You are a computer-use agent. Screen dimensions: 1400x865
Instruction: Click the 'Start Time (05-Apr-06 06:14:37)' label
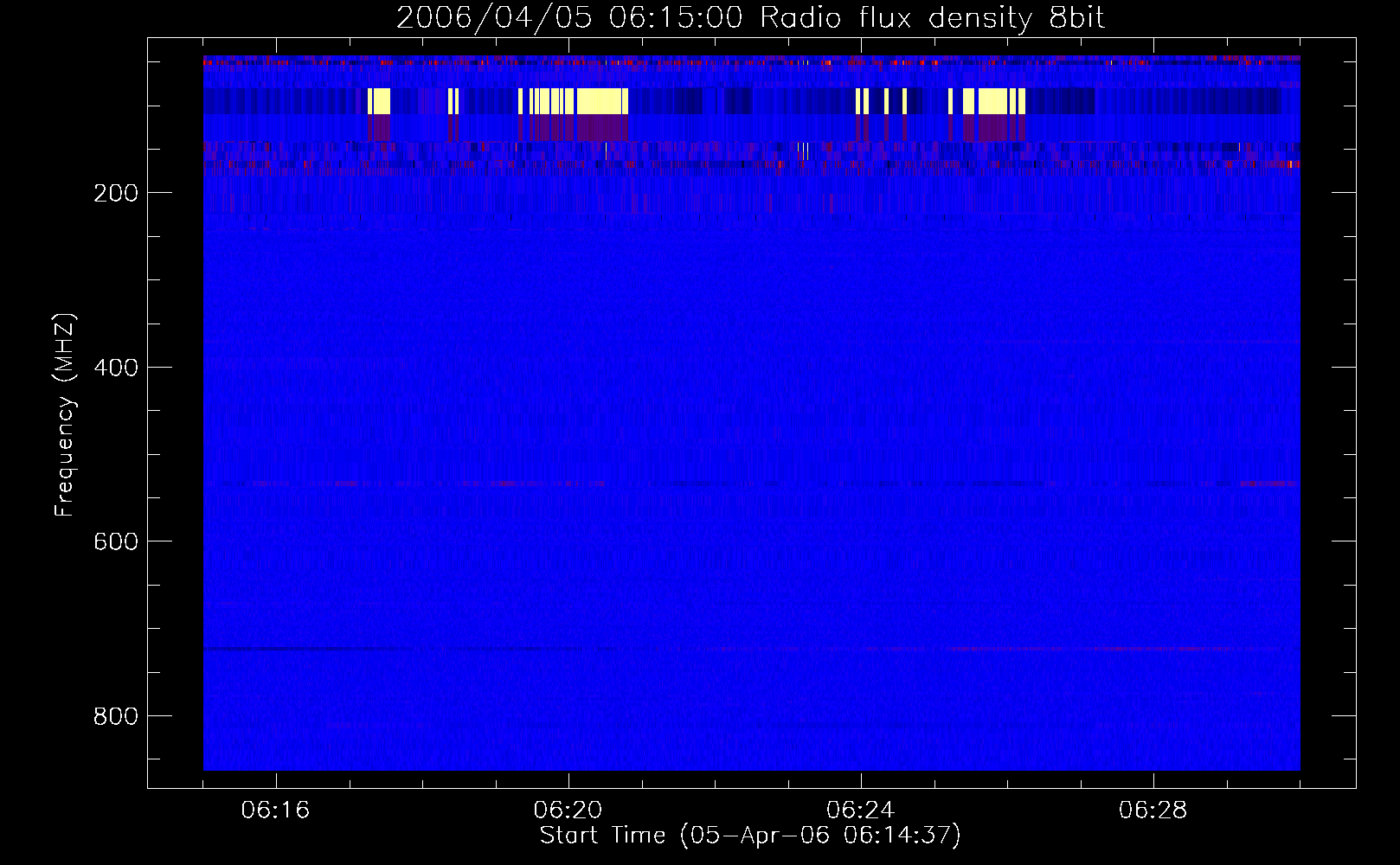[x=750, y=836]
